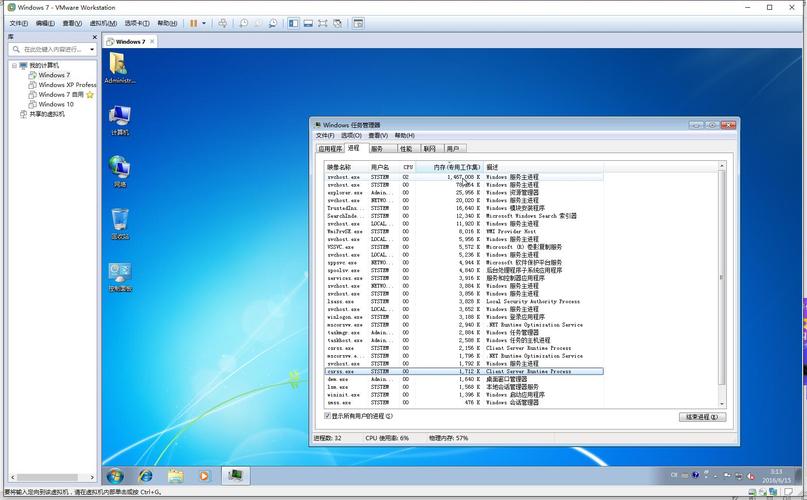Click the Windows Media Player taskbar icon
807x500 pixels.
[205, 476]
